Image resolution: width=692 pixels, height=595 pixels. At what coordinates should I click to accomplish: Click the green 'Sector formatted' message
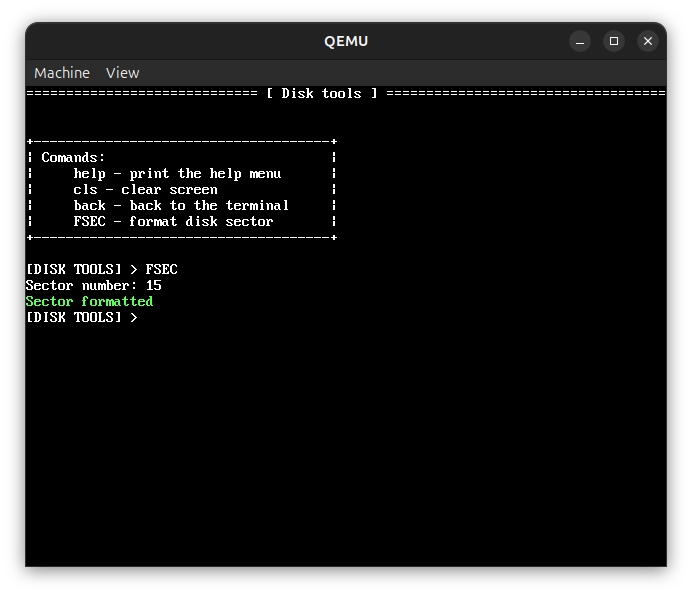(x=90, y=301)
